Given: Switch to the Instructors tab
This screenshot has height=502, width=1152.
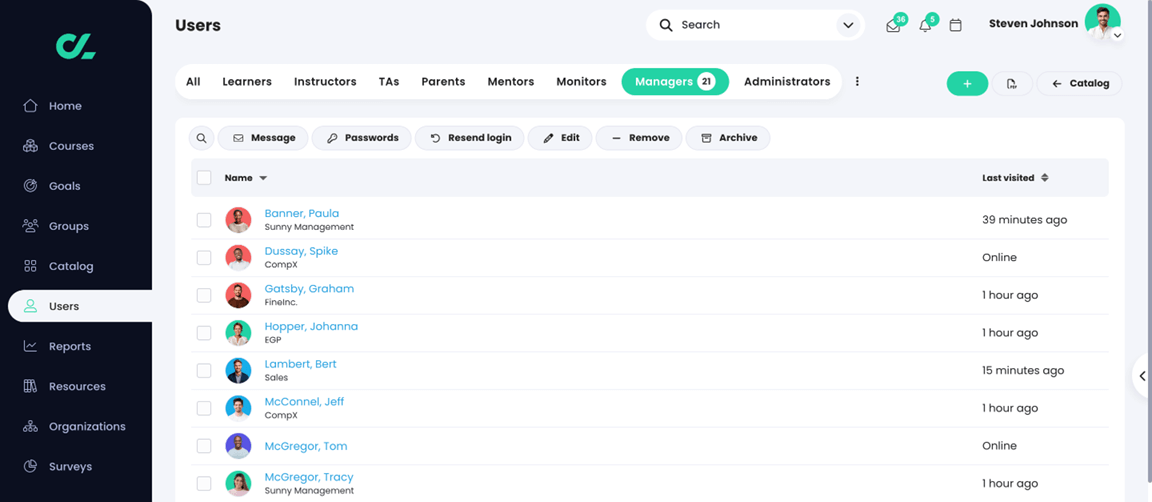Looking at the screenshot, I should (325, 82).
